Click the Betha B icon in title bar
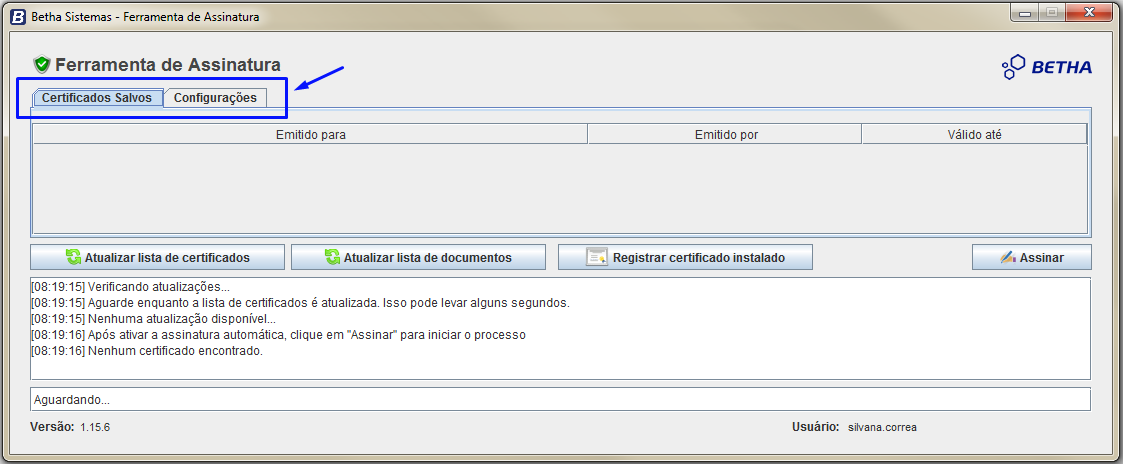 [x=18, y=16]
